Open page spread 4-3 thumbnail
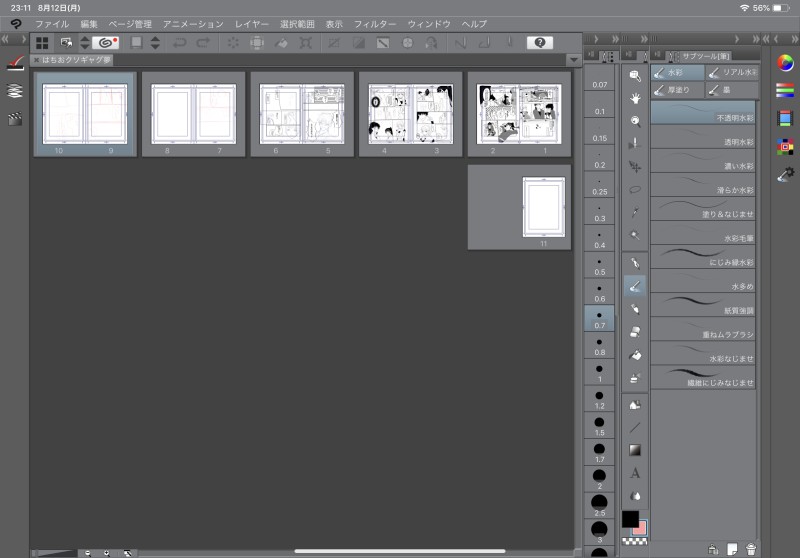800x558 pixels. pos(411,114)
